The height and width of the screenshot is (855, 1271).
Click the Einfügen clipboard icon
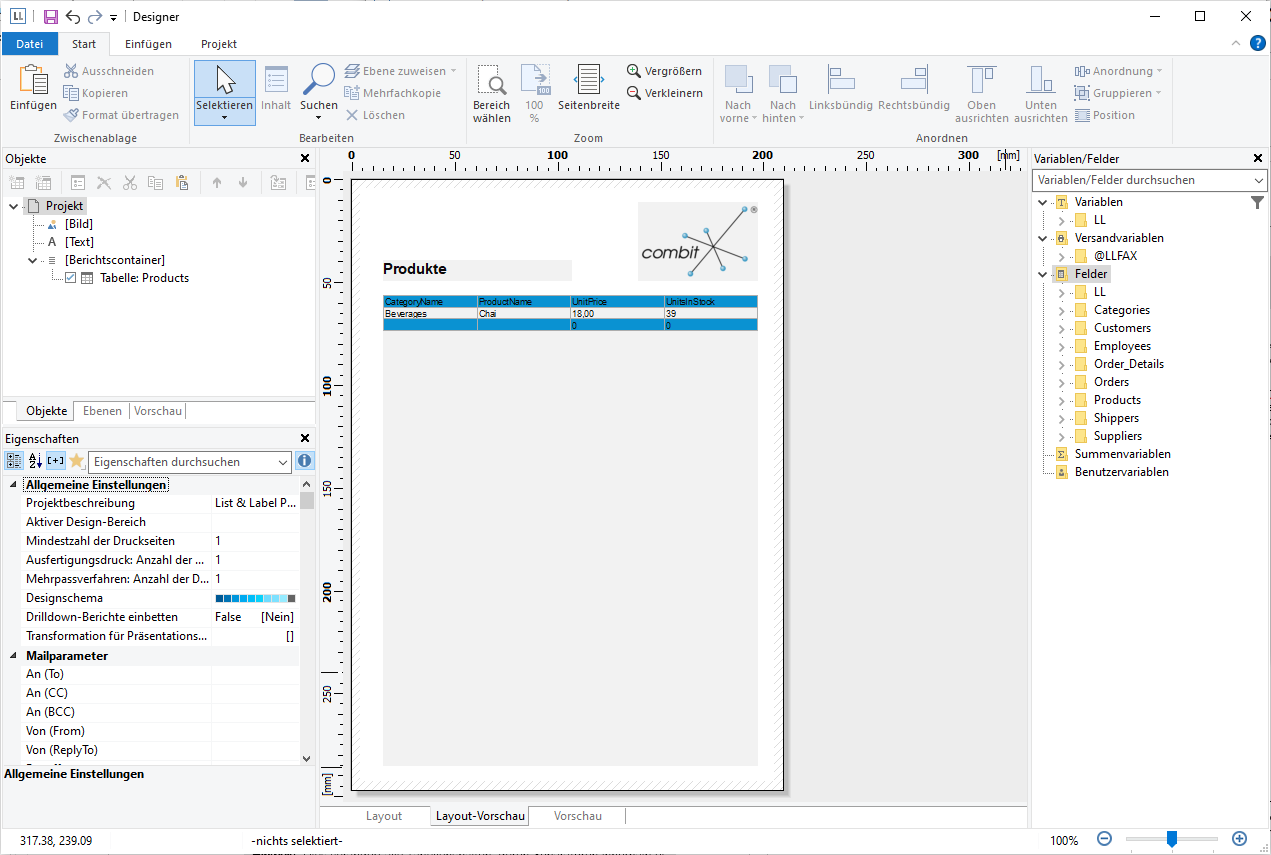point(33,80)
